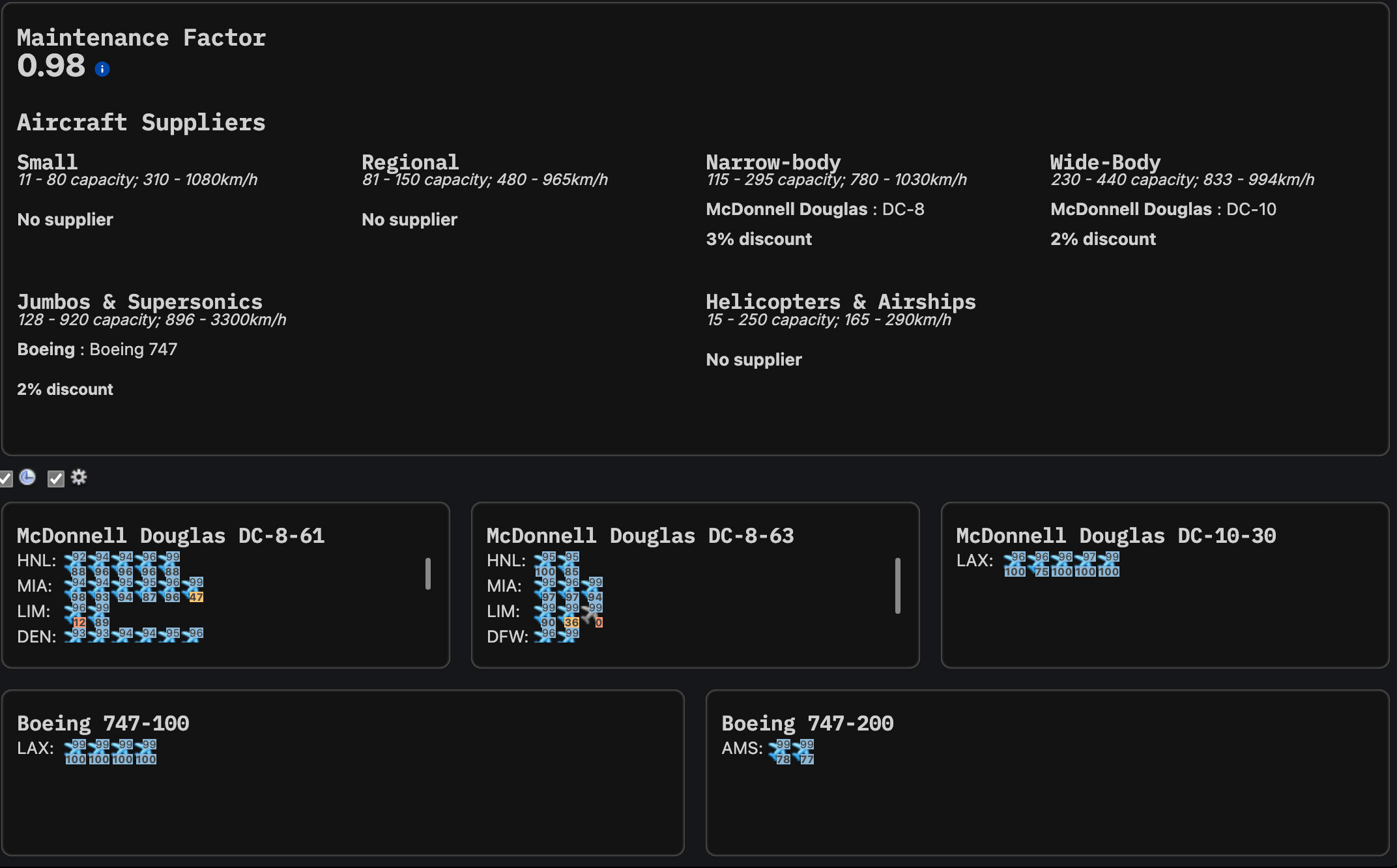
Task: Select DC-8-63 LIM plane with orange 36
Action: pos(569,615)
